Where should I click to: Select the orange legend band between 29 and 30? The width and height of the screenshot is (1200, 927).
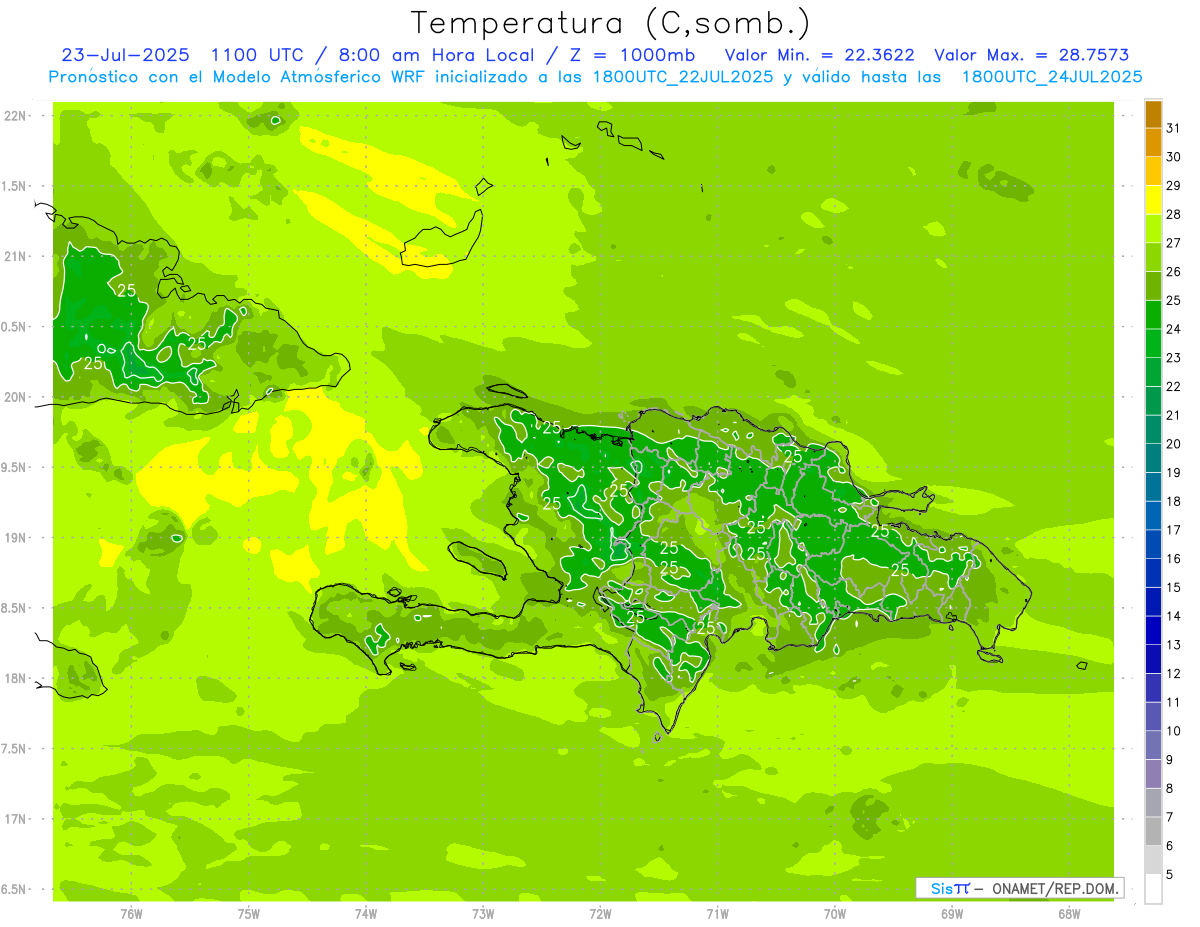point(1153,171)
